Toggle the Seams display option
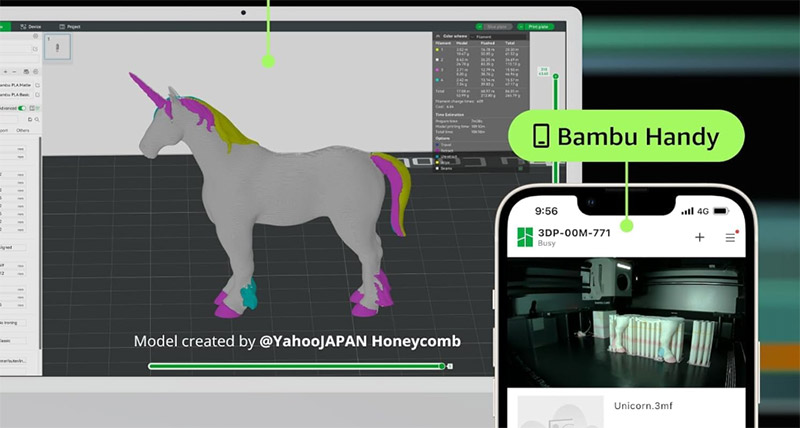The width and height of the screenshot is (800, 428). (437, 168)
